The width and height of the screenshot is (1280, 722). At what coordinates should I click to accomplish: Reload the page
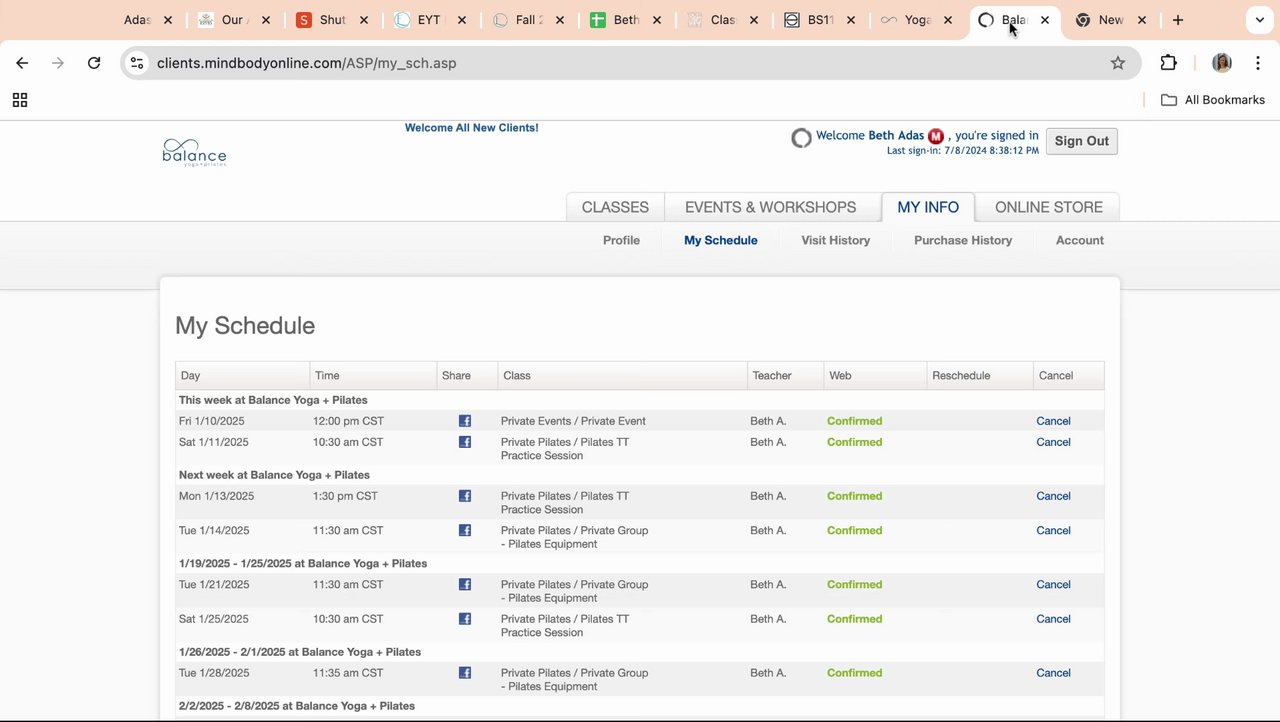pos(94,63)
